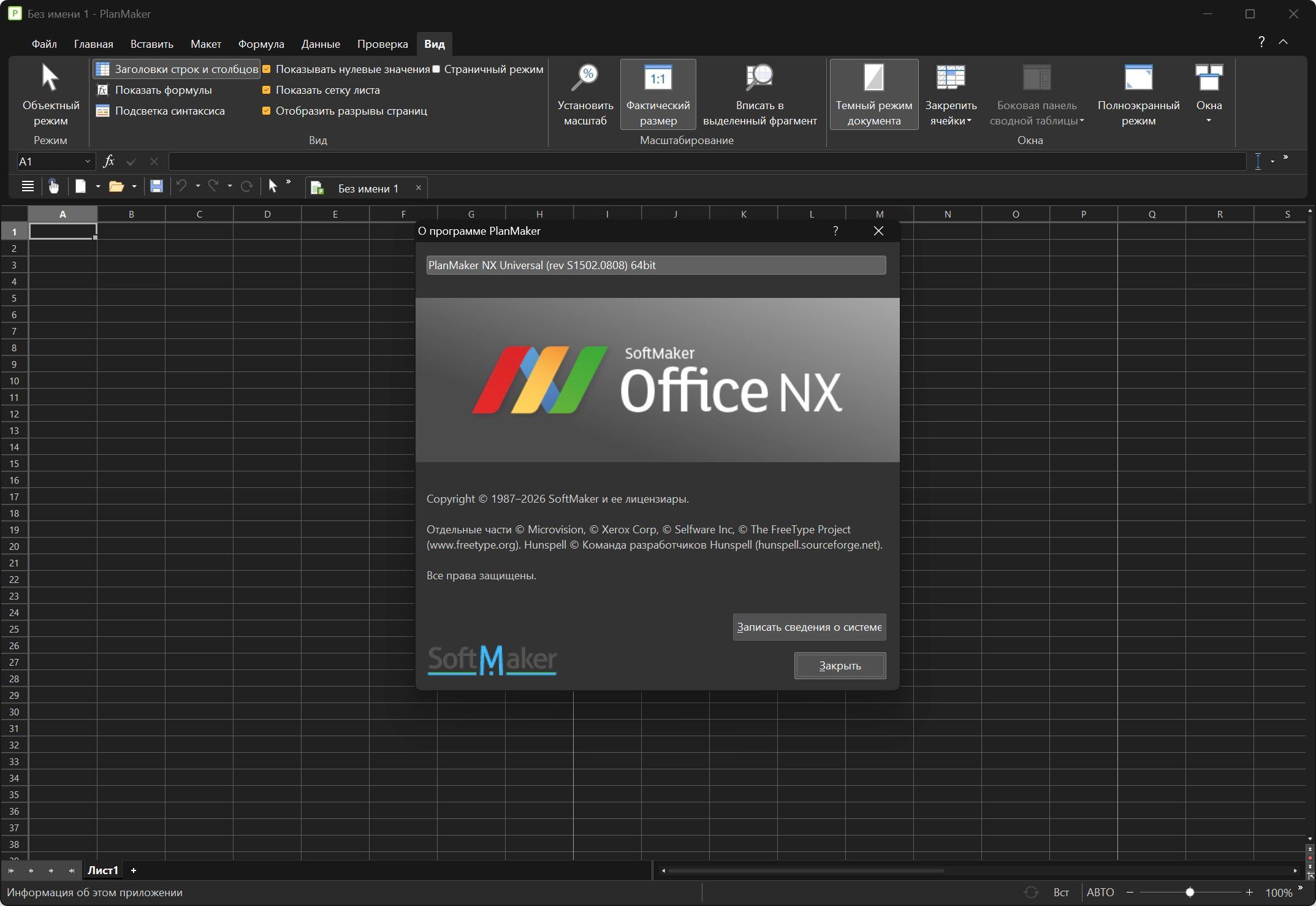Switch to the Вставить tab
The image size is (1316, 906).
(x=151, y=44)
